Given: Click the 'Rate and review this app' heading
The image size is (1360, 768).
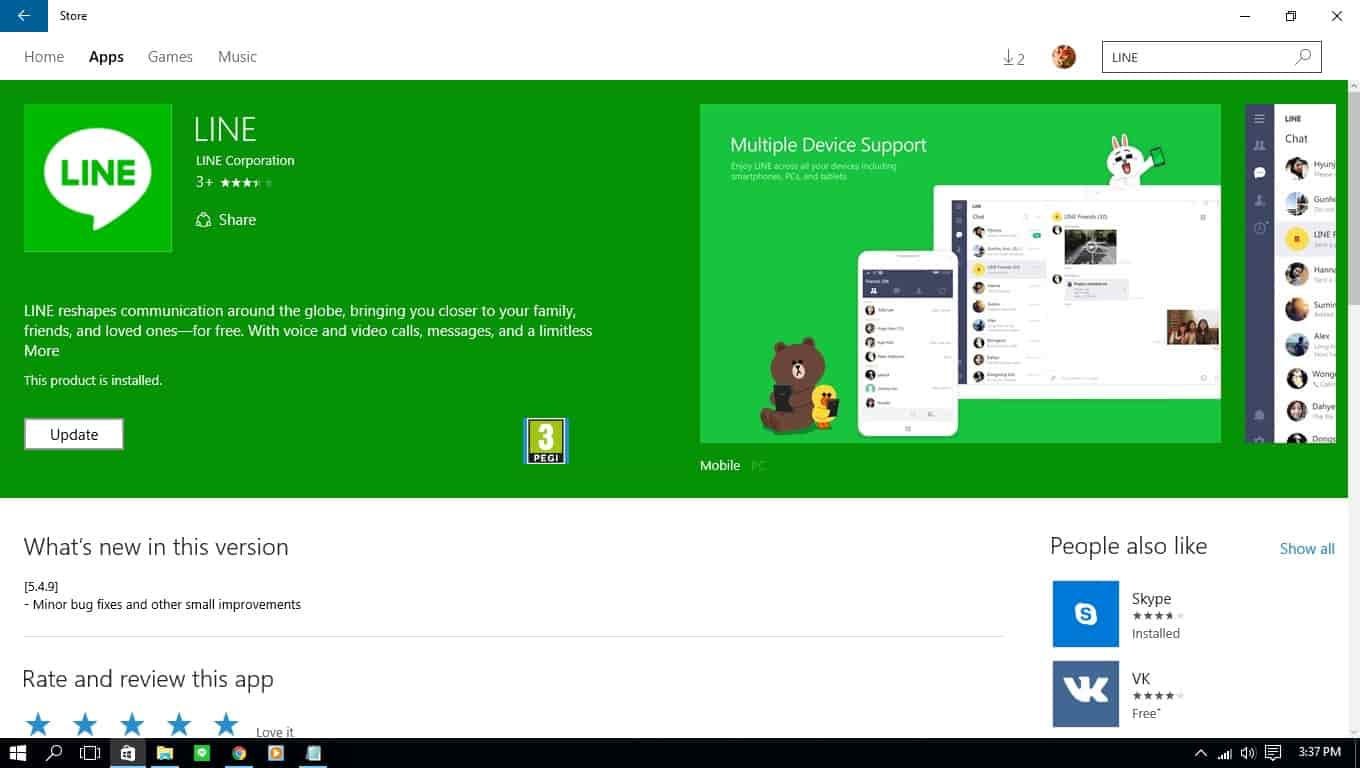Looking at the screenshot, I should point(148,679).
